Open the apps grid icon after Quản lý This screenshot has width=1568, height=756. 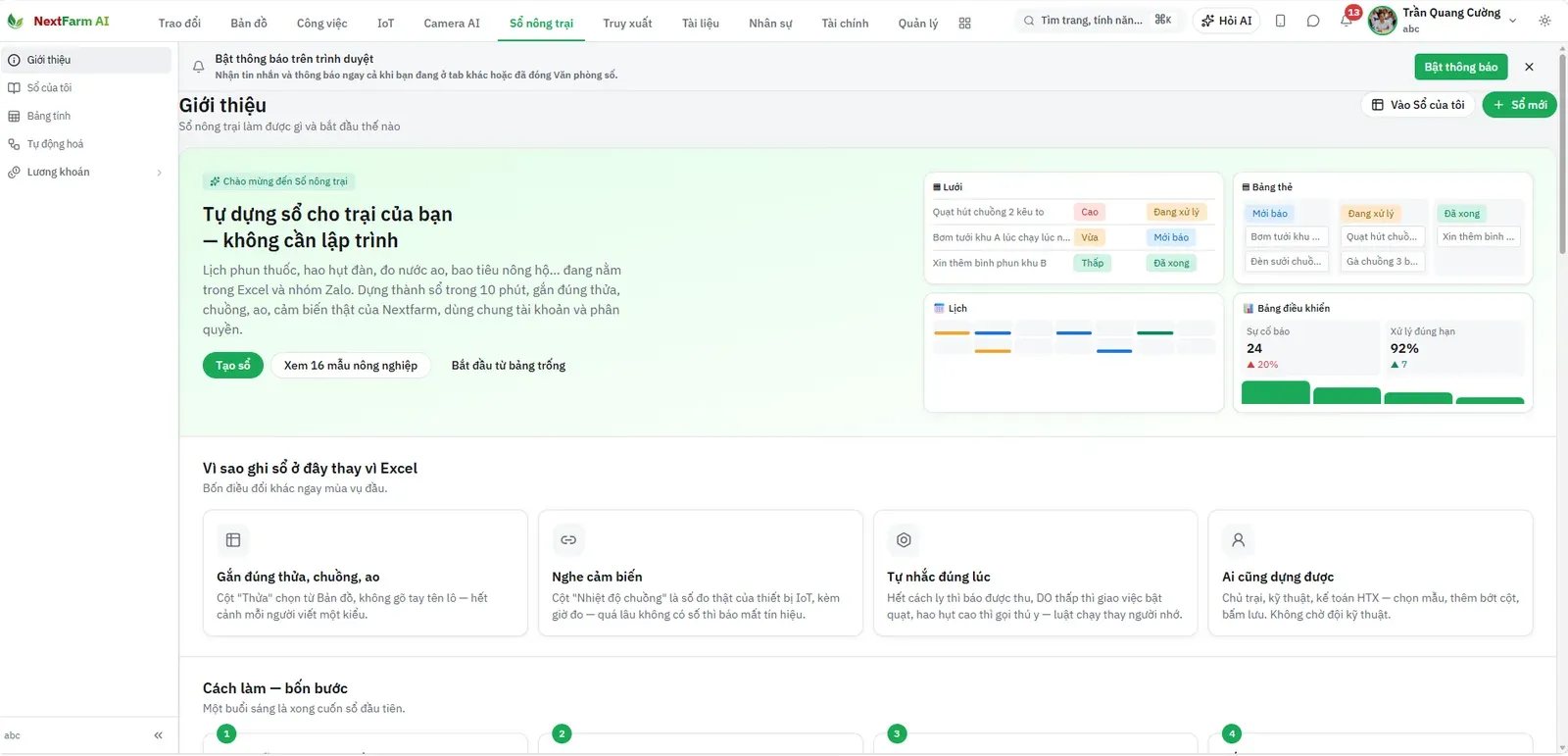point(964,23)
